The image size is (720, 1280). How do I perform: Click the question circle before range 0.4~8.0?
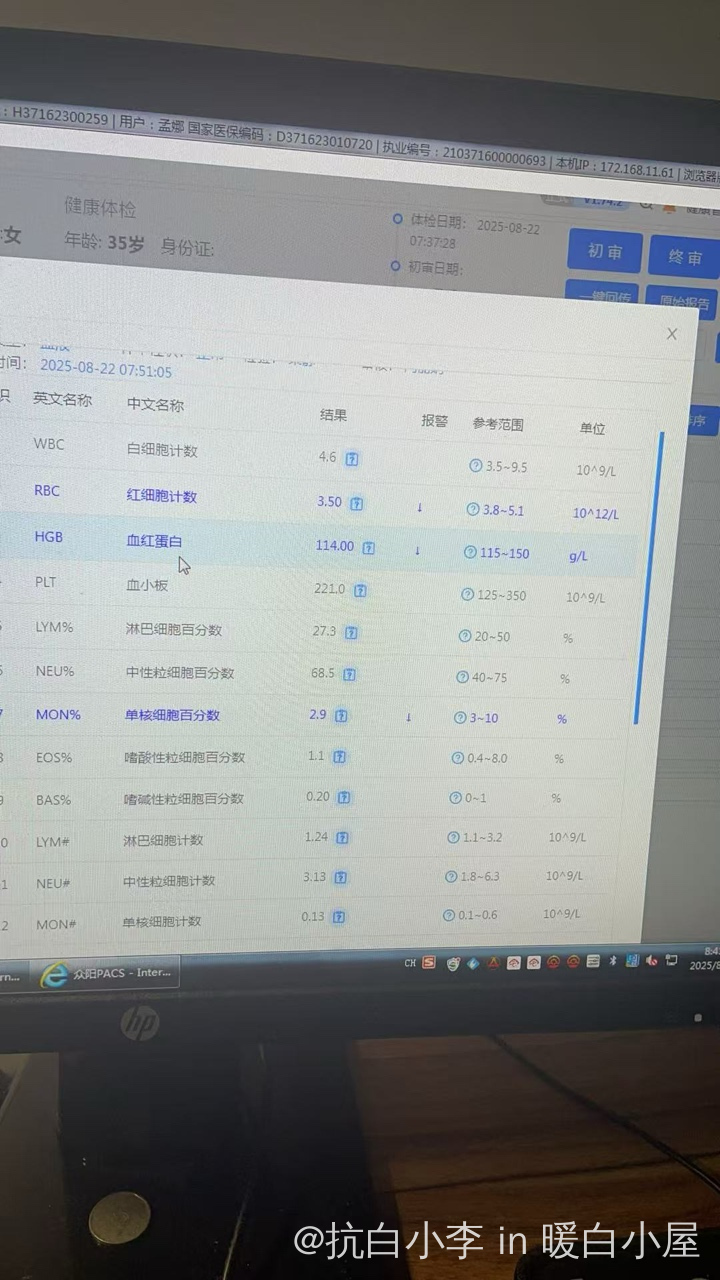click(x=457, y=758)
